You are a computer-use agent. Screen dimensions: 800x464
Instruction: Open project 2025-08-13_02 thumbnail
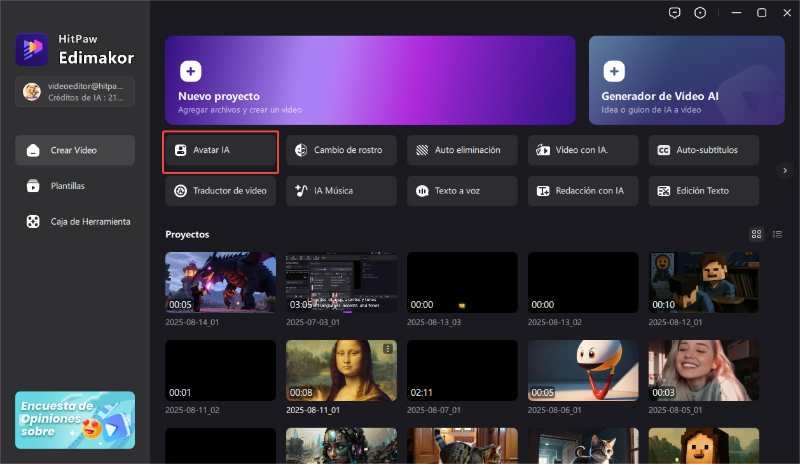point(583,282)
